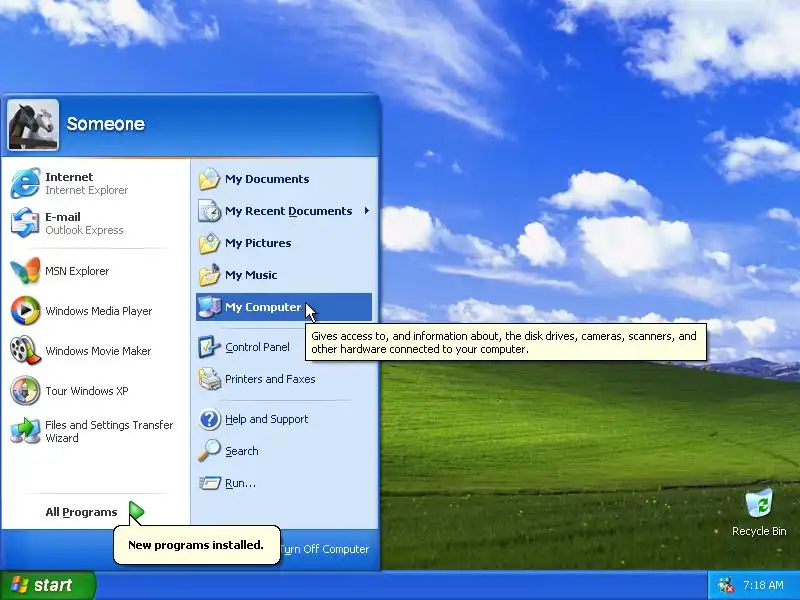Open My Music text entry
Image resolution: width=800 pixels, height=600 pixels.
251,275
